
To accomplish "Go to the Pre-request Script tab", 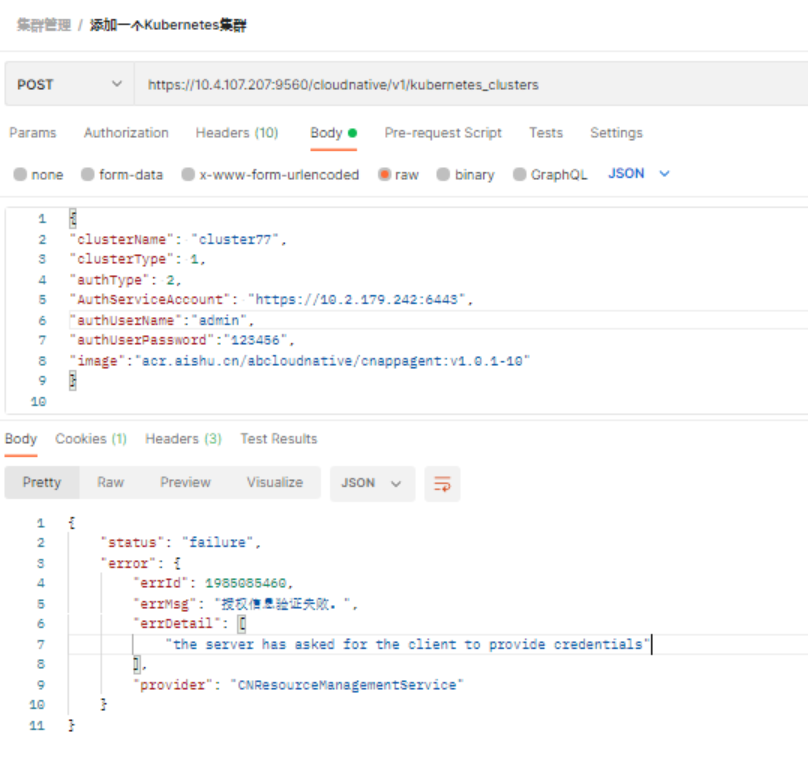I will pos(443,133).
